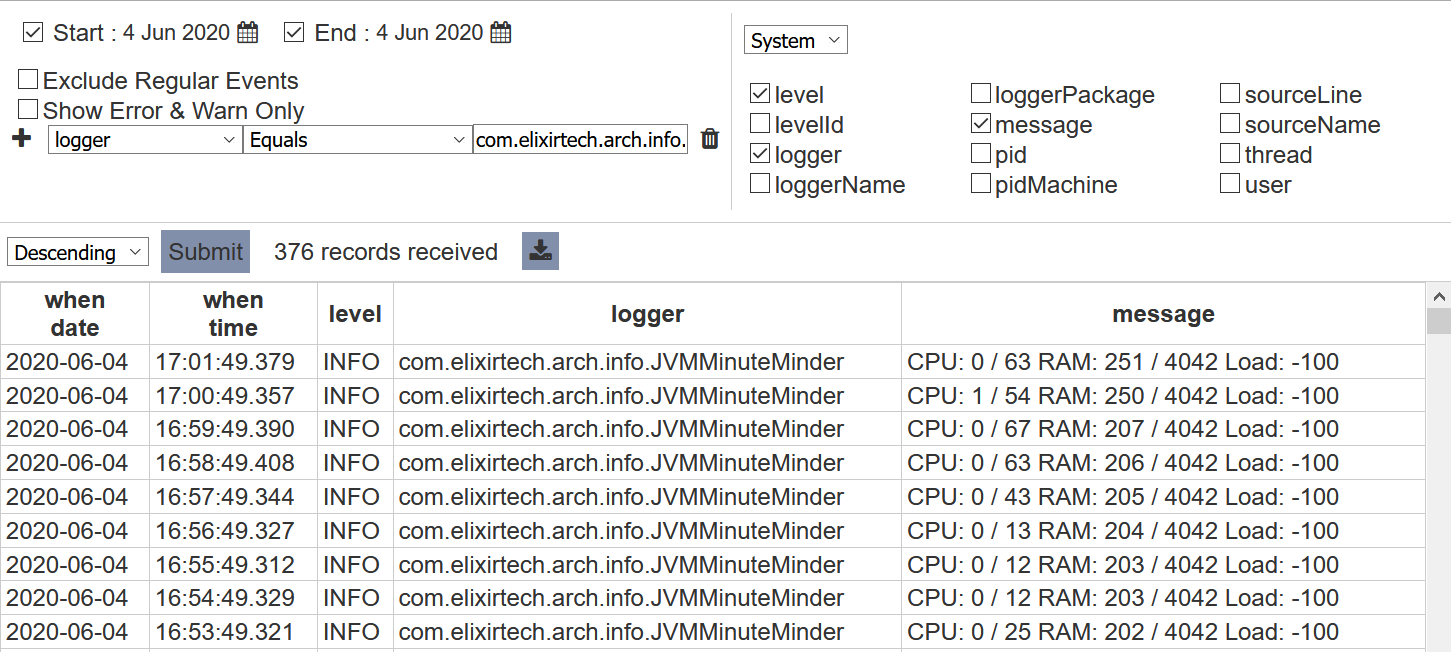The height and width of the screenshot is (652, 1451).
Task: Check the loggerPackage column checkbox
Action: click(x=981, y=94)
